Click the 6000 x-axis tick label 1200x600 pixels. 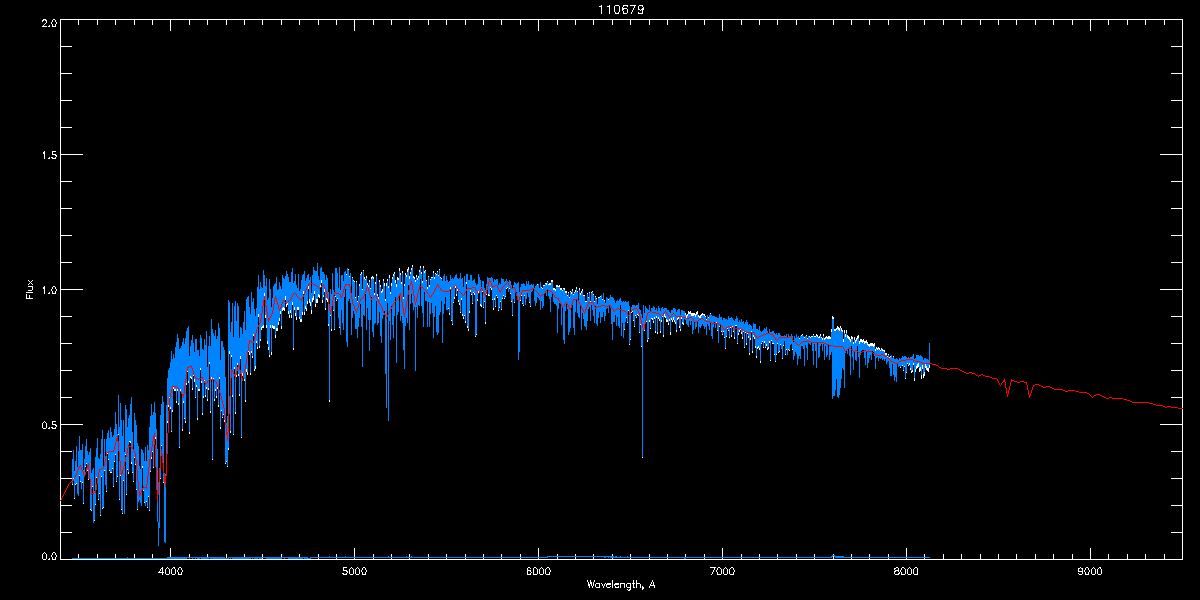click(538, 571)
